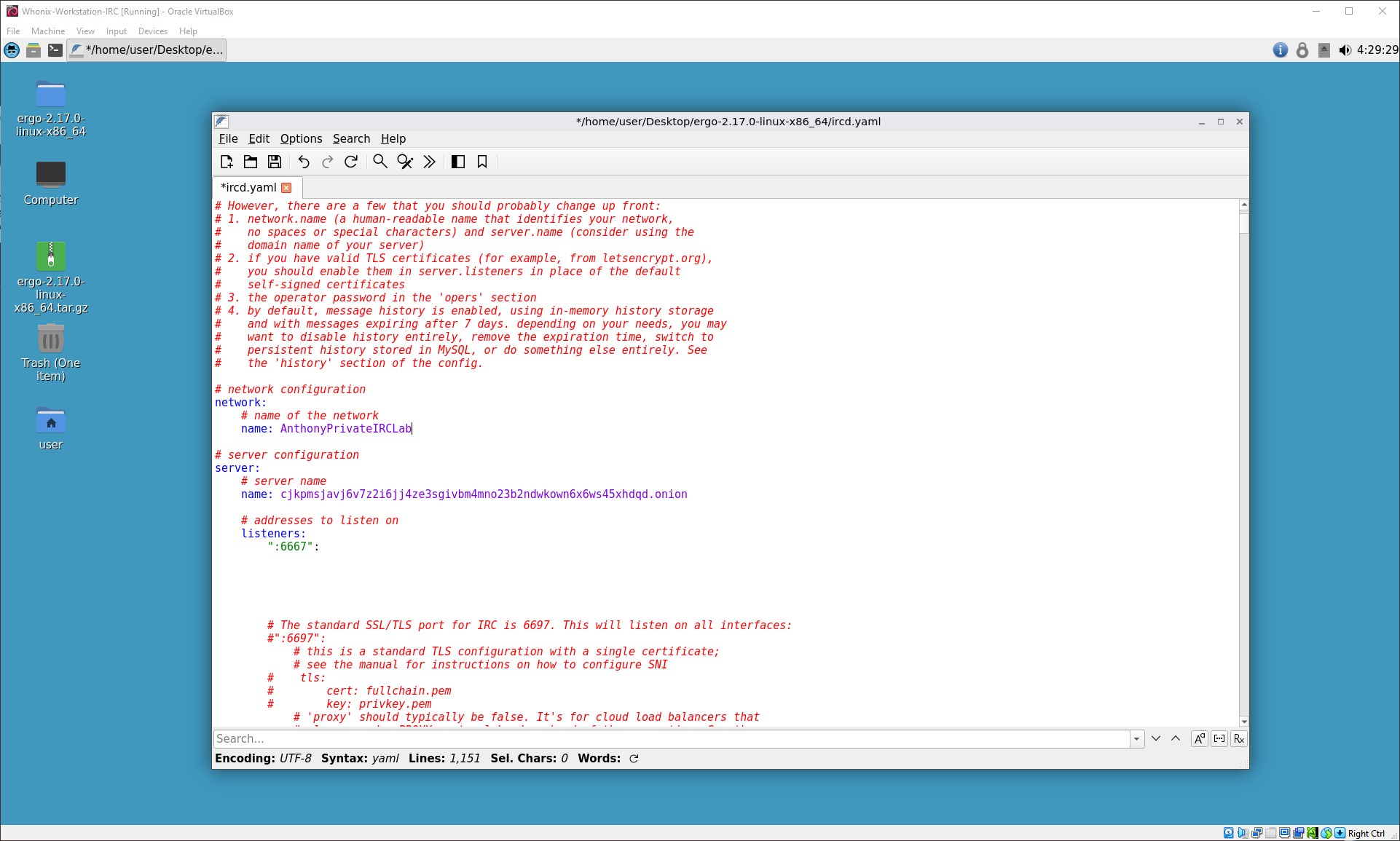Toggle Regular Expression search option
Screen dimensions: 1400x841
(1239, 738)
